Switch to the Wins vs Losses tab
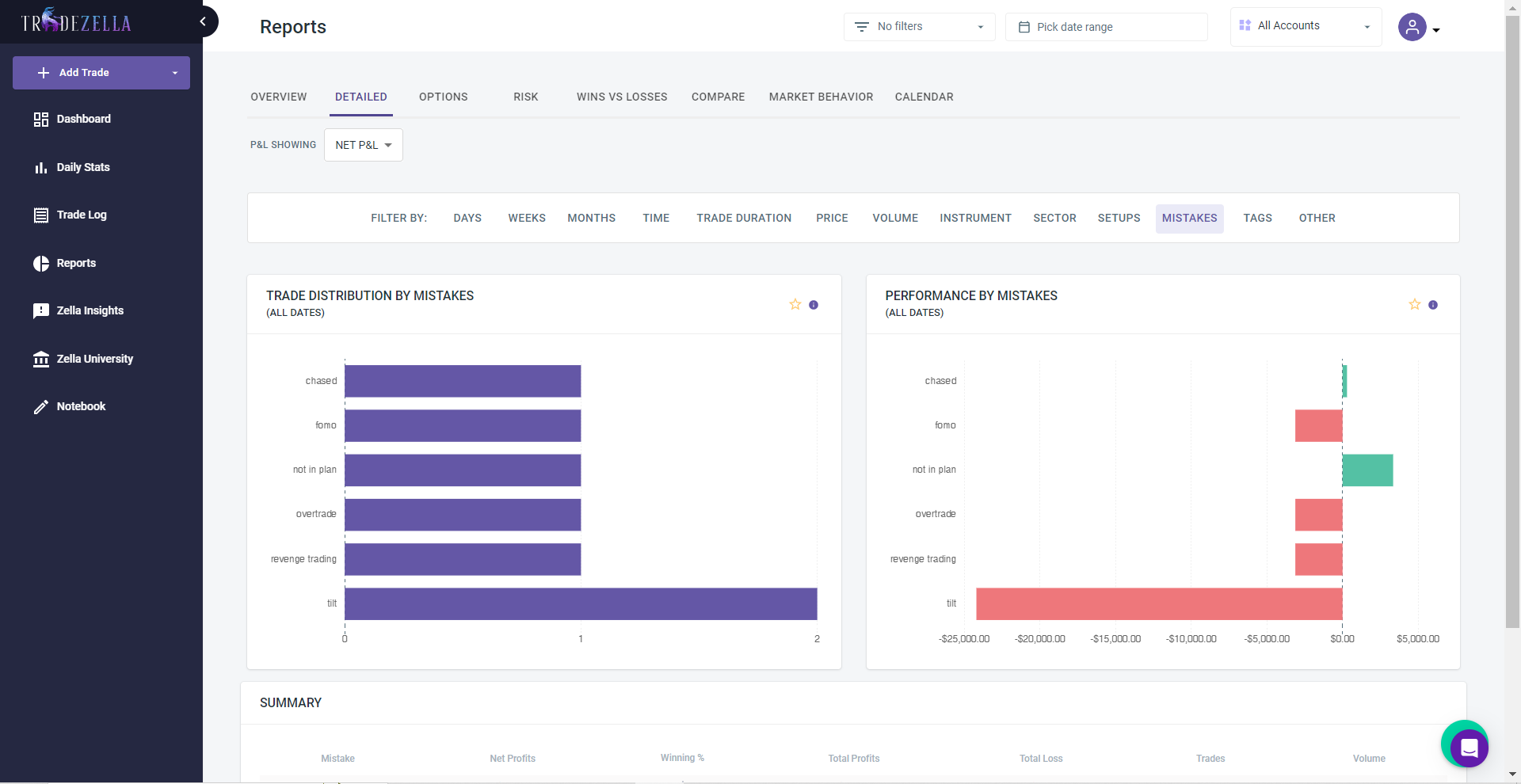 [x=622, y=97]
